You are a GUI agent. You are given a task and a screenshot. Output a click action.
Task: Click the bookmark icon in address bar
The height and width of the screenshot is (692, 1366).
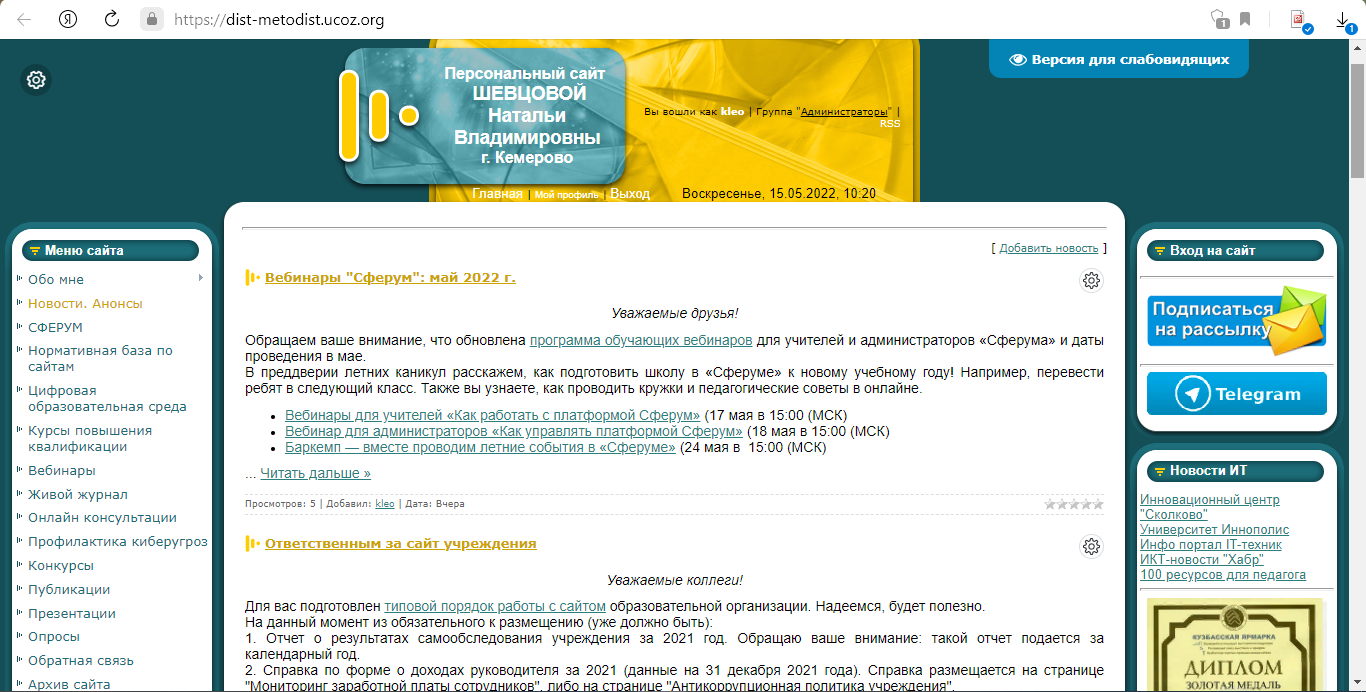click(1245, 19)
